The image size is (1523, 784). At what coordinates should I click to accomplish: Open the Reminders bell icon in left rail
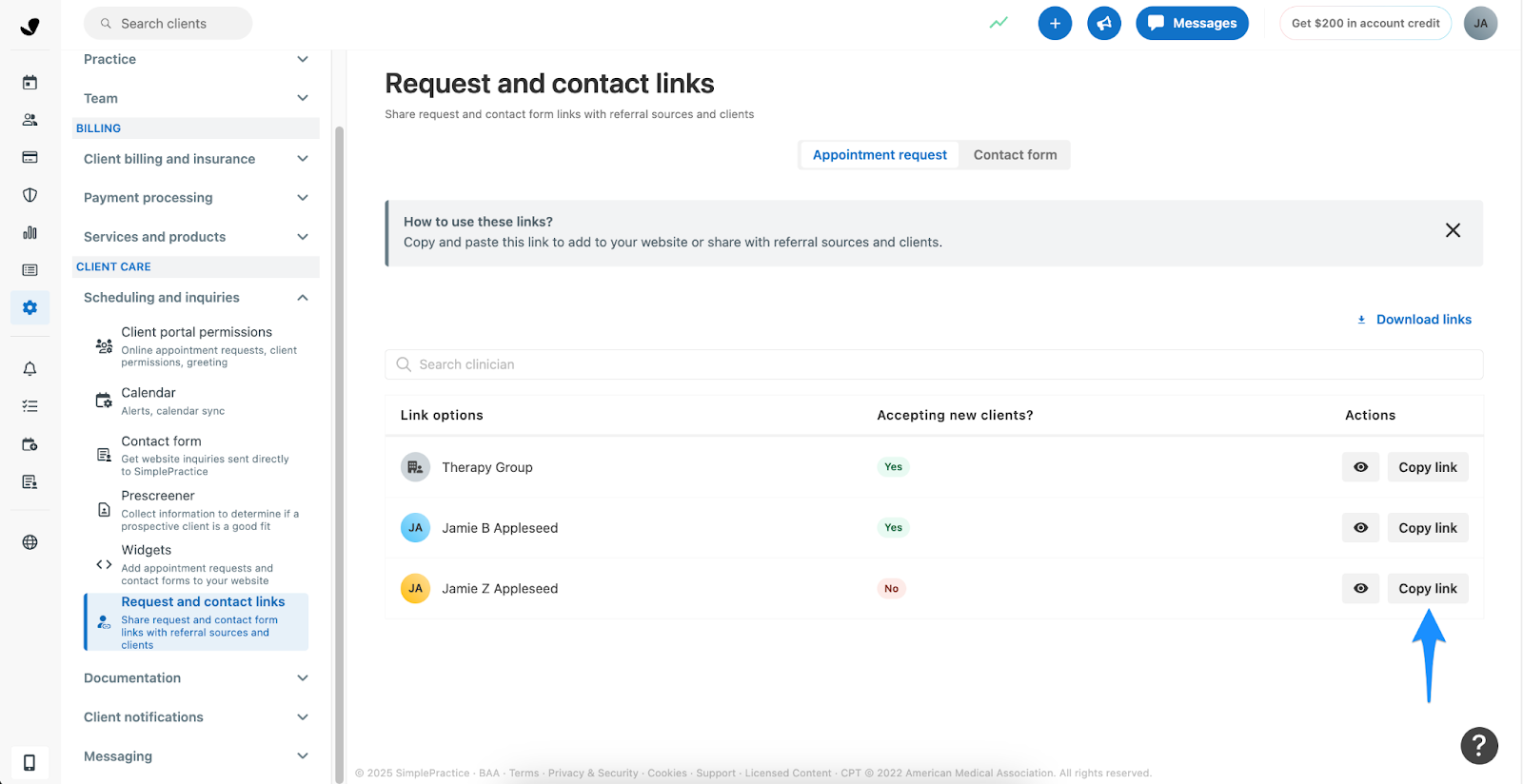pyautogui.click(x=30, y=369)
